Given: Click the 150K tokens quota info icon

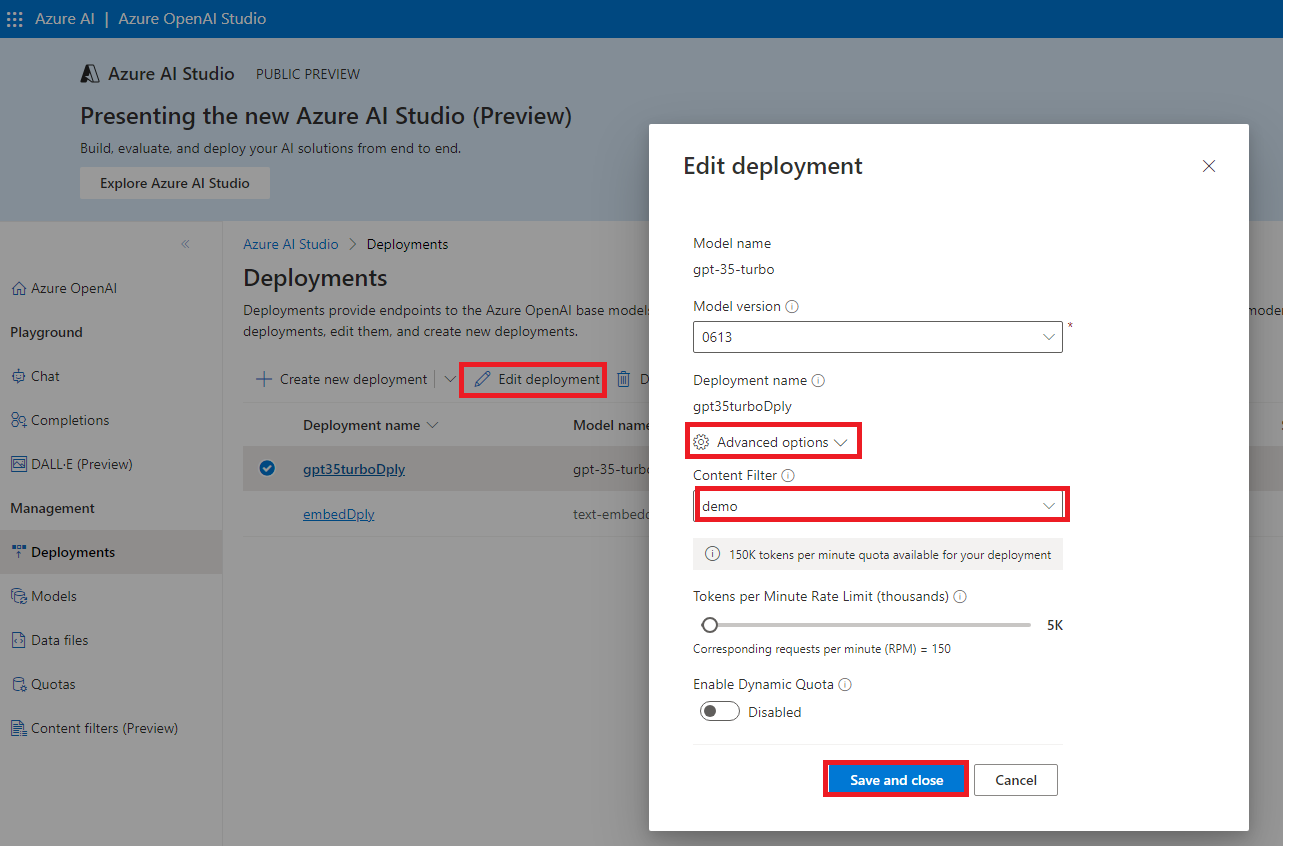Looking at the screenshot, I should [713, 554].
